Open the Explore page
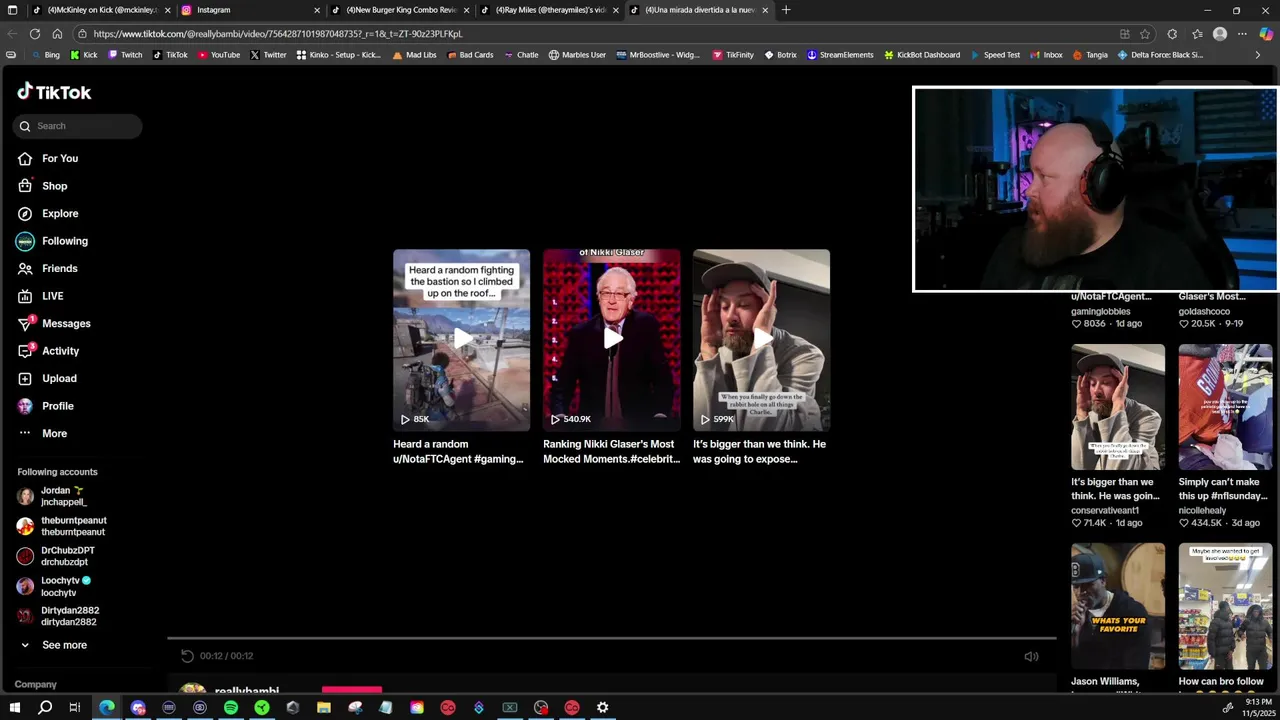 48,213
